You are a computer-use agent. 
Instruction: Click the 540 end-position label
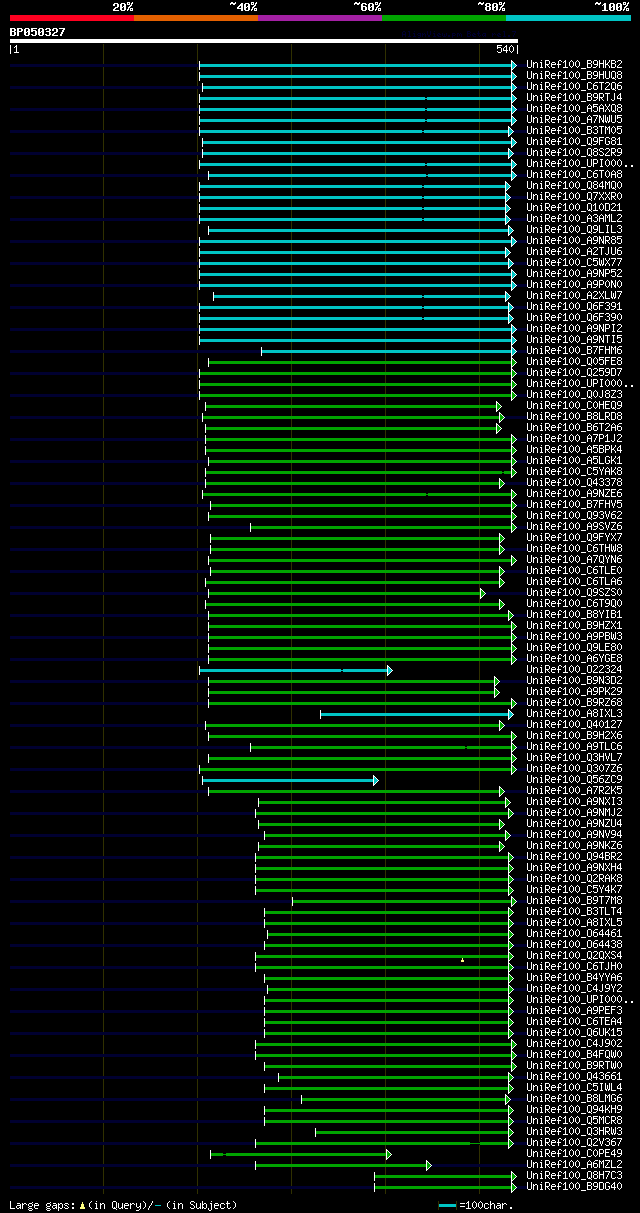click(x=504, y=49)
